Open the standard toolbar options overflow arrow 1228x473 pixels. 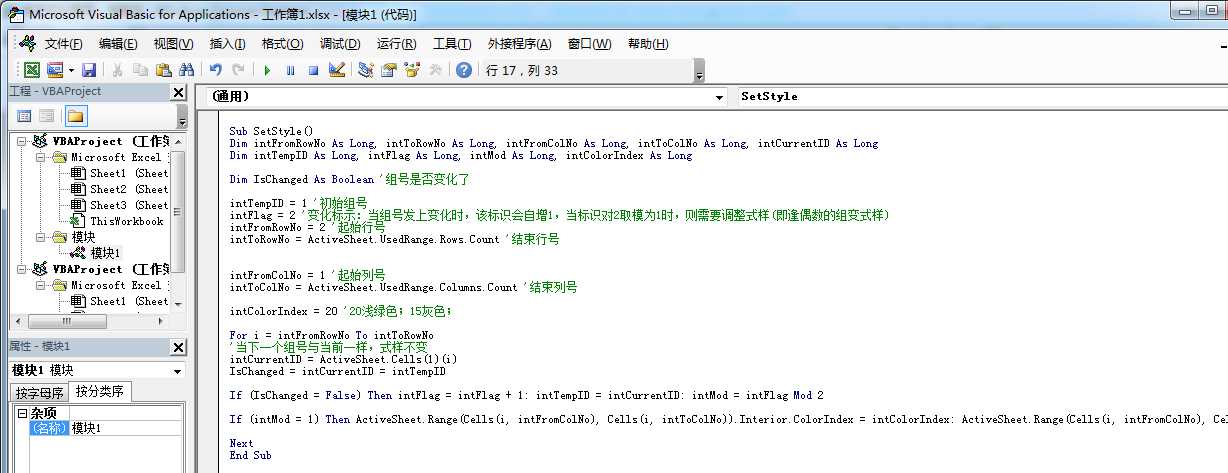[x=699, y=71]
